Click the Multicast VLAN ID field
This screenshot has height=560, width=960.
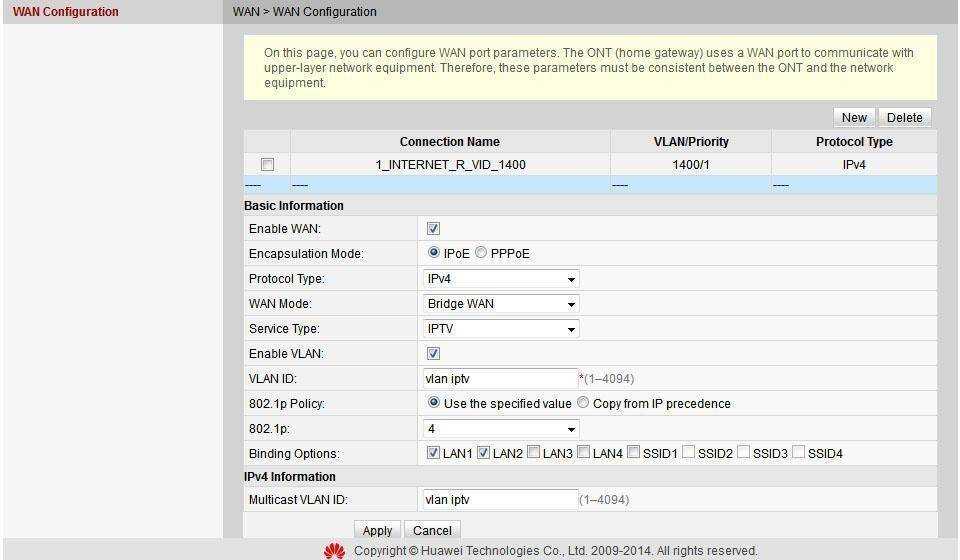pos(499,499)
